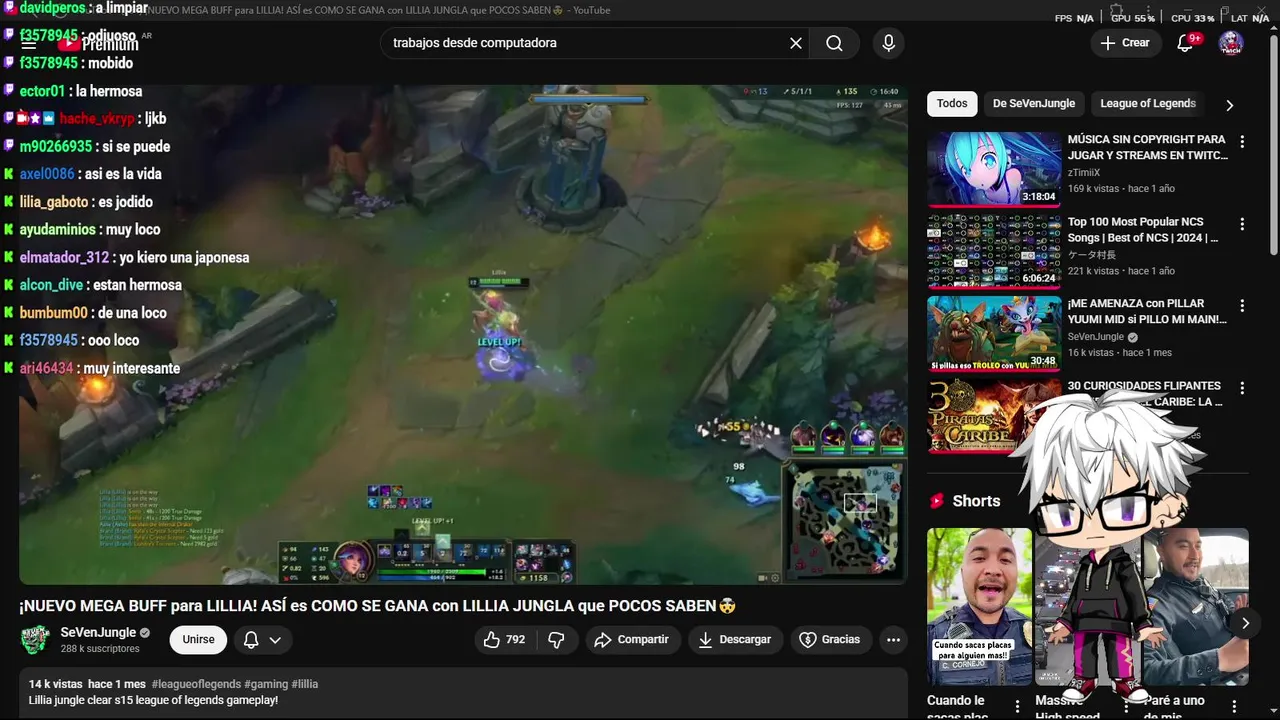
Task: Click the #lillia hashtag
Action: [305, 684]
